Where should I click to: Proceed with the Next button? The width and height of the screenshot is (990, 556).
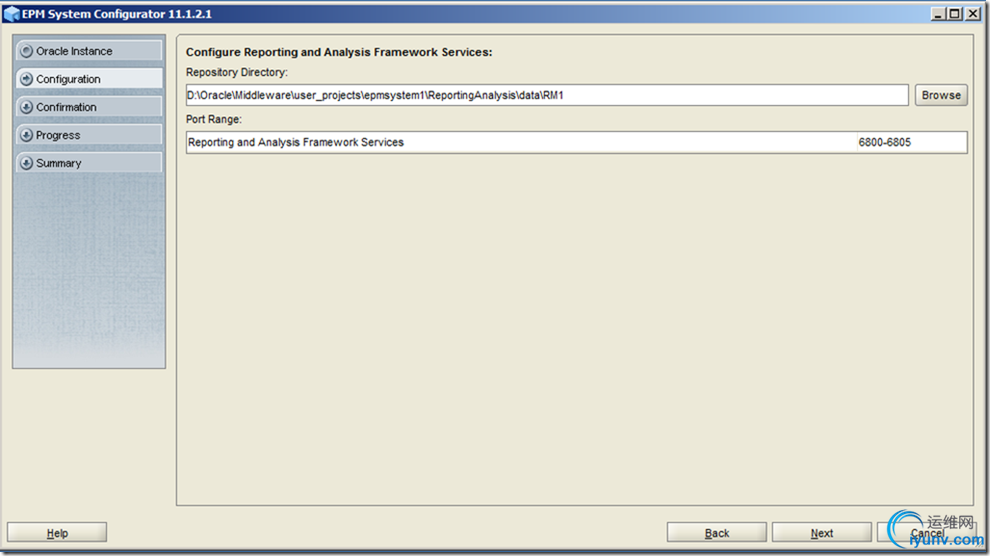[x=821, y=533]
